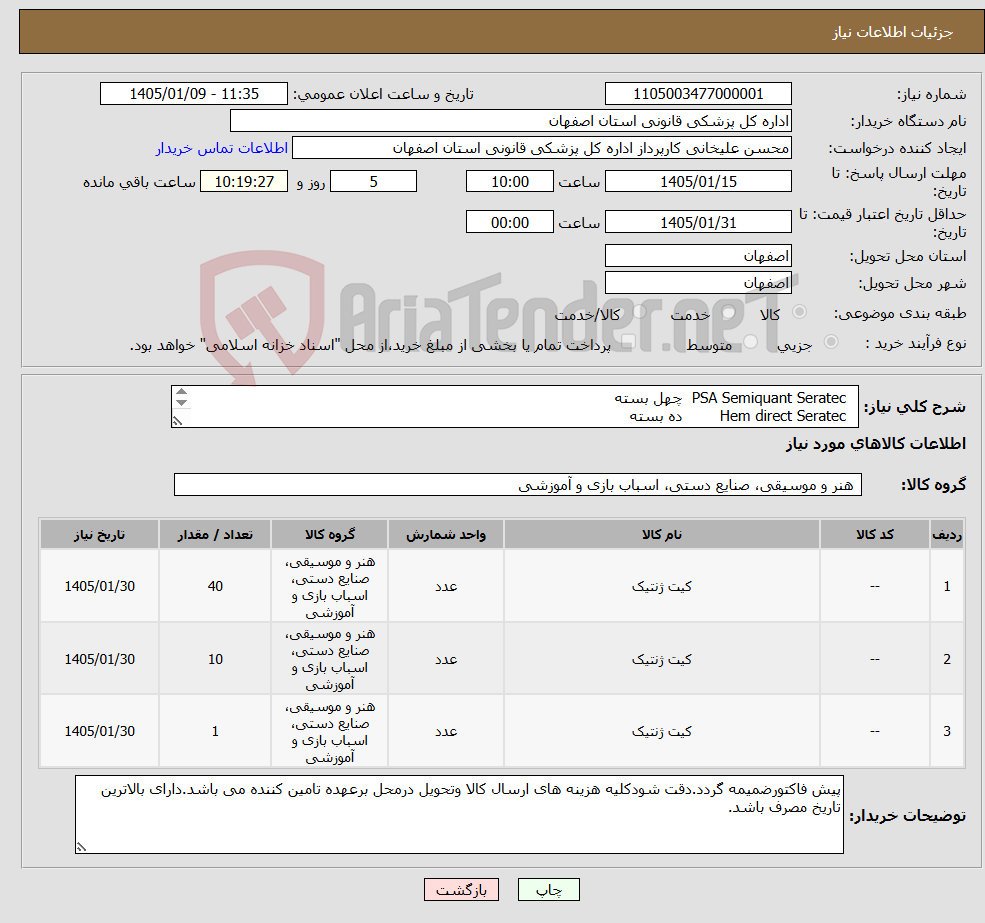Click the Islamic treasury payment note text
Image resolution: width=985 pixels, height=923 pixels.
[x=370, y=345]
